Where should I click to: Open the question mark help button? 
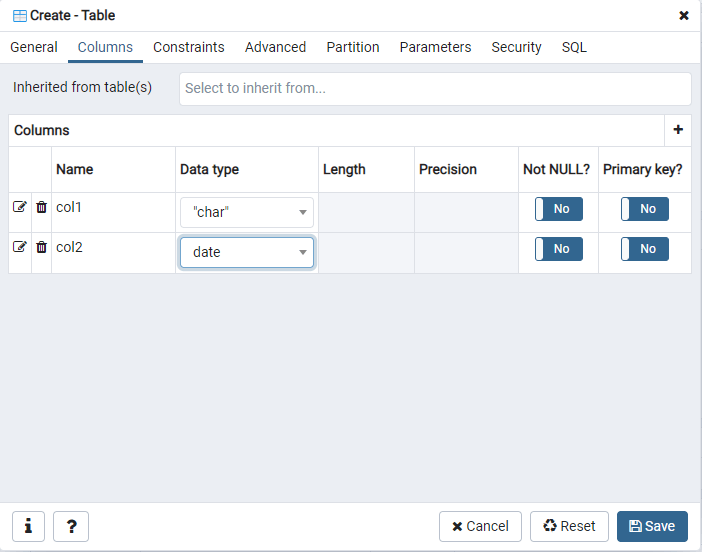point(72,526)
